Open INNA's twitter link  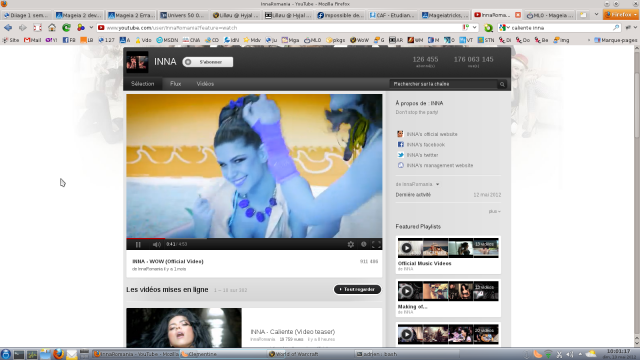422,155
